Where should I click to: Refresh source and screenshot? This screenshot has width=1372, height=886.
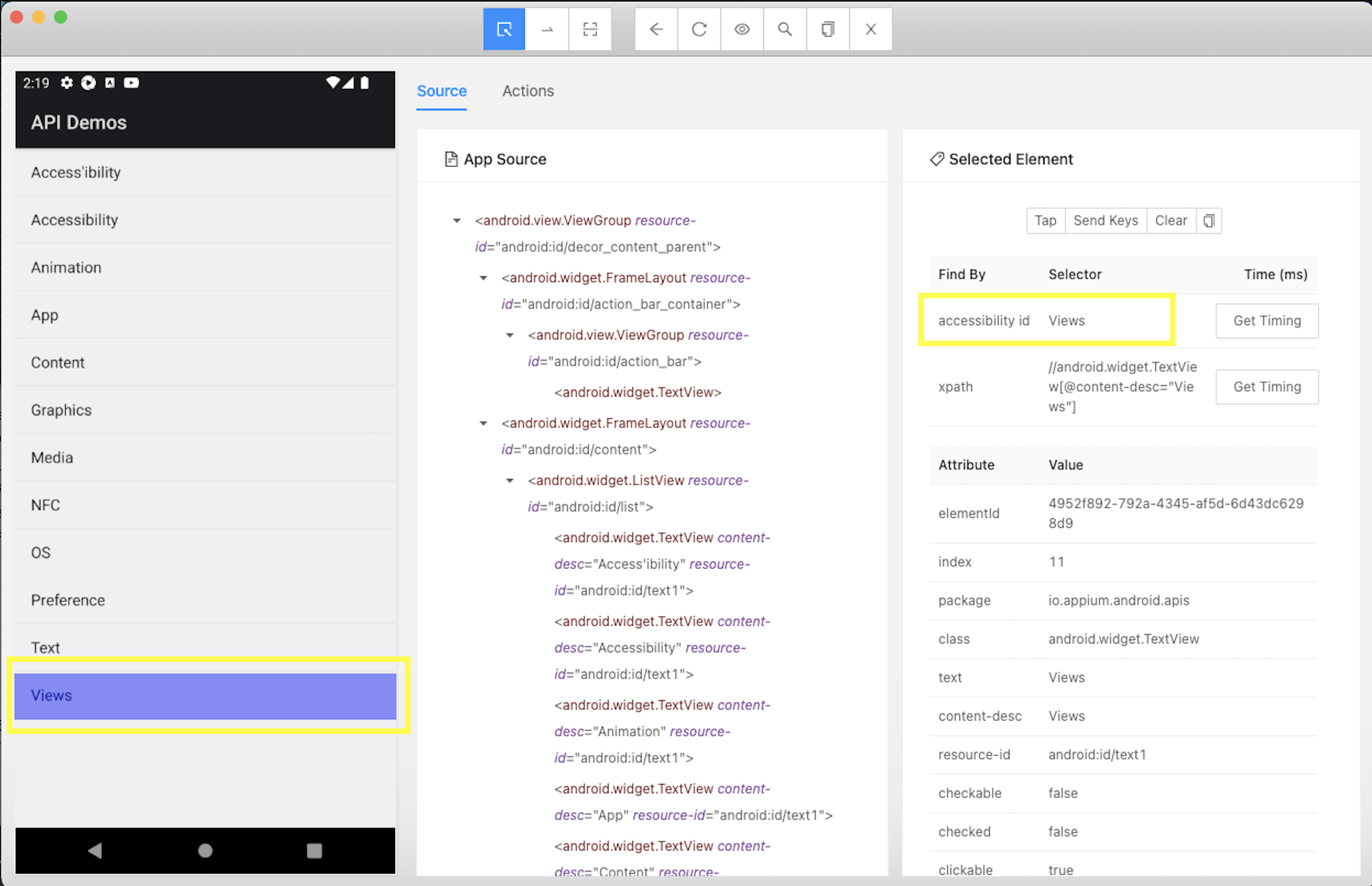[x=698, y=29]
